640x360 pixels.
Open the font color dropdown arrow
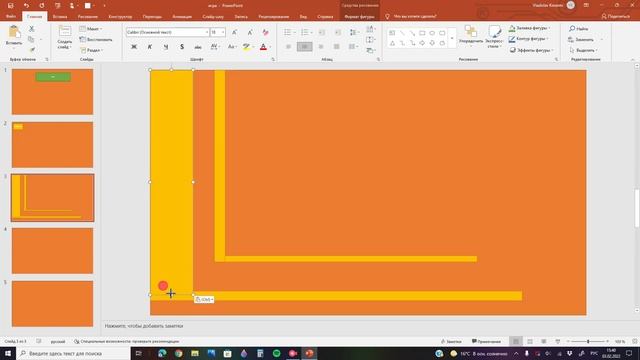(x=270, y=47)
